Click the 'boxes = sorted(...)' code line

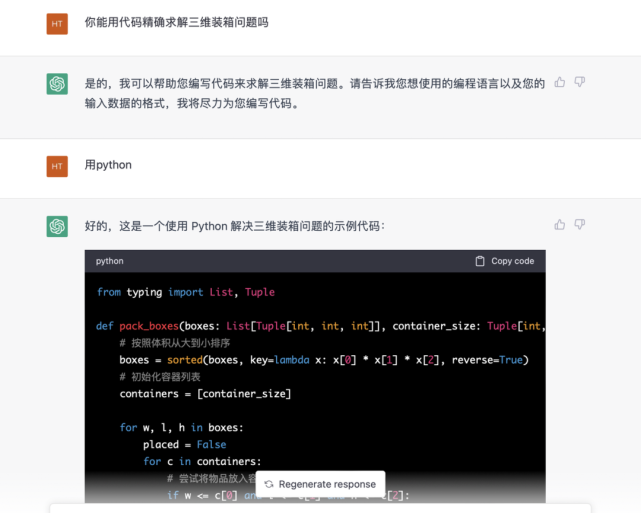[324, 360]
